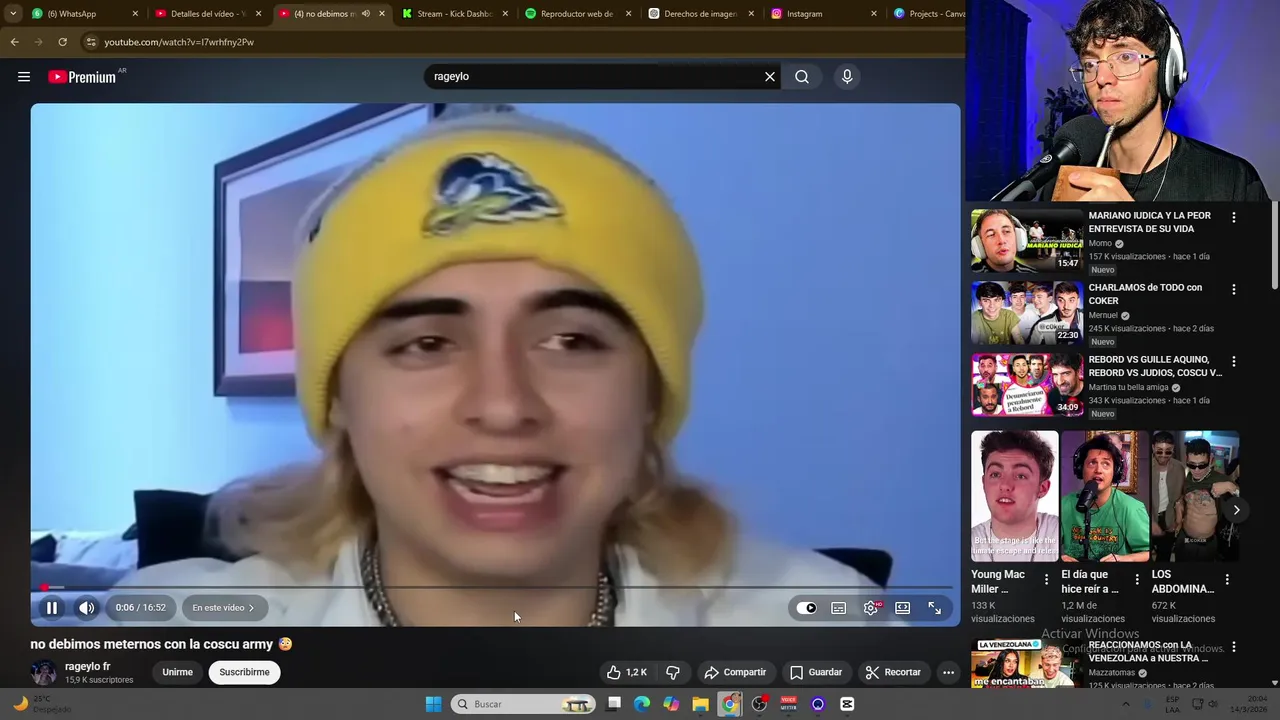Screen dimensions: 1280x720
Task: Switch to the Stream - Kick Dashboard tab
Action: pyautogui.click(x=454, y=14)
